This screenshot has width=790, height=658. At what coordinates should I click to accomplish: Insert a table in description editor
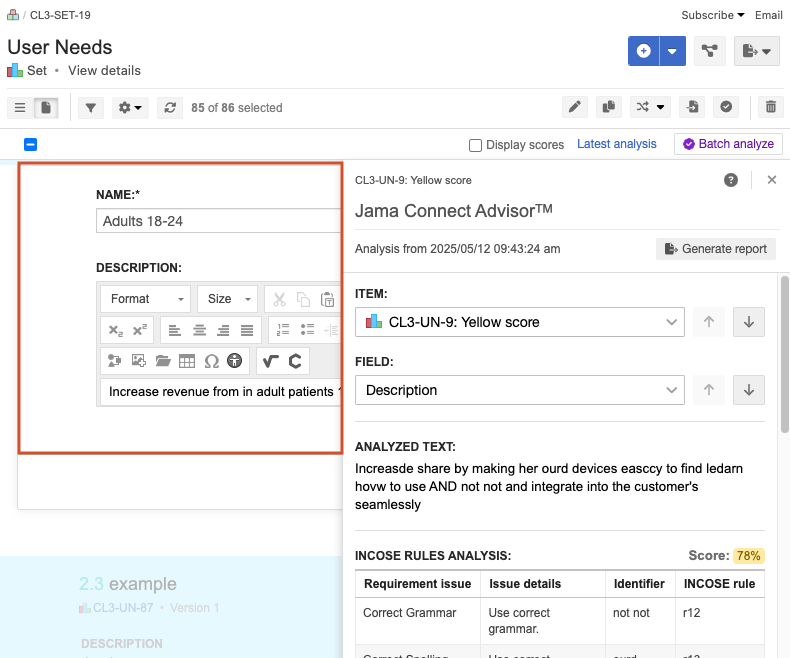(x=187, y=360)
